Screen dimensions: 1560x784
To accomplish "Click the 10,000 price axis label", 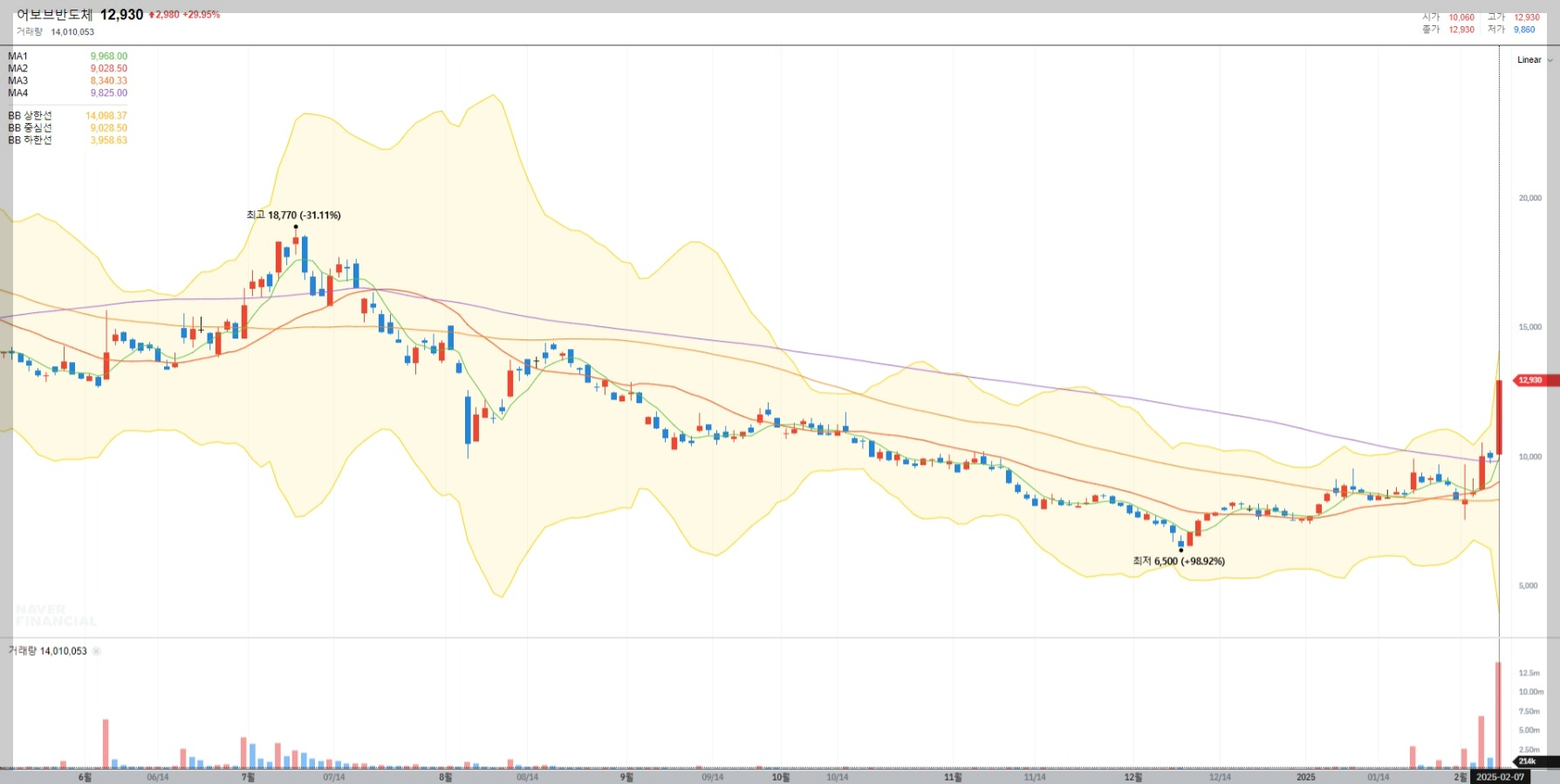I will point(1530,457).
